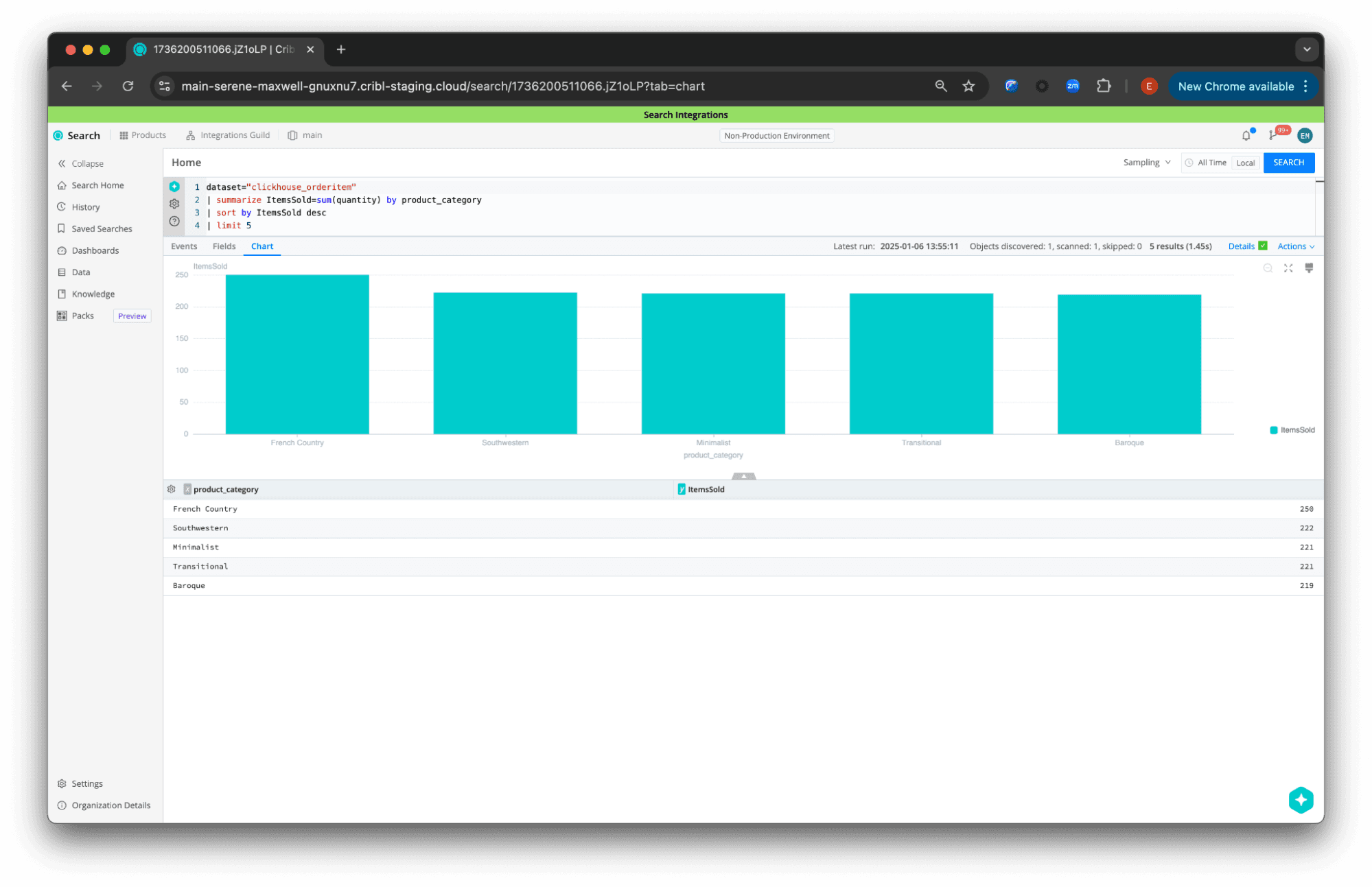This screenshot has width=1372, height=887.
Task: Click the chart format paintbrush icon
Action: [x=1309, y=268]
